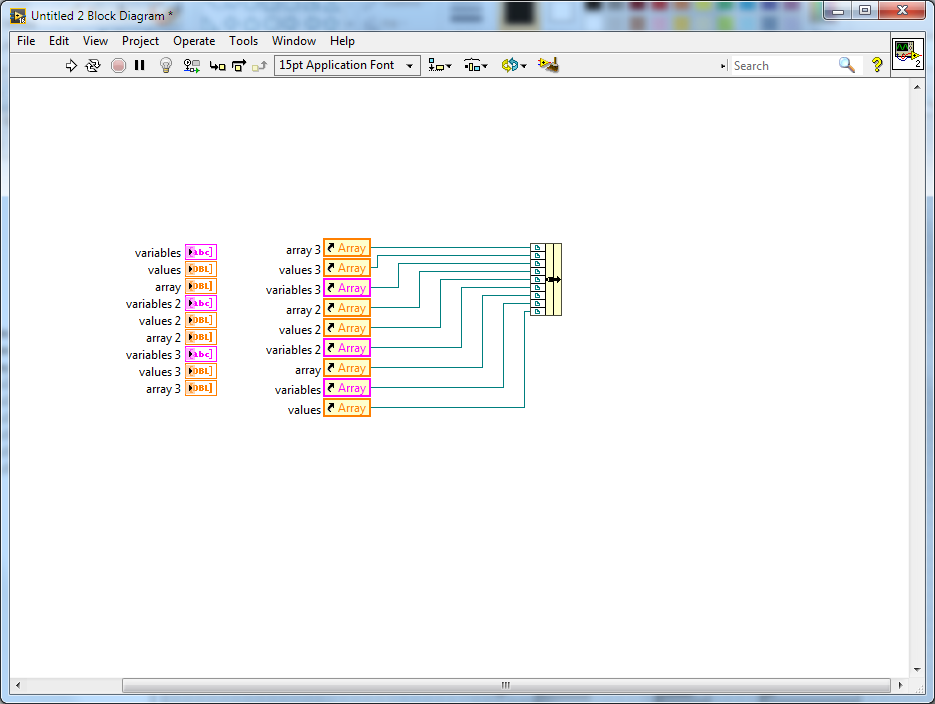Viewport: 935px width, 704px height.
Task: Open the Window menu
Action: click(x=294, y=41)
